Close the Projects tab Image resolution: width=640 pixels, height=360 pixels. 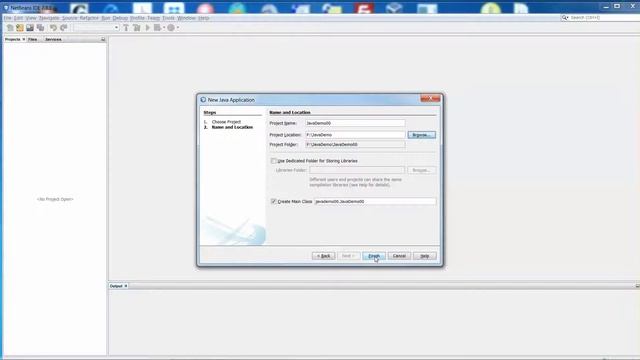pos(24,39)
